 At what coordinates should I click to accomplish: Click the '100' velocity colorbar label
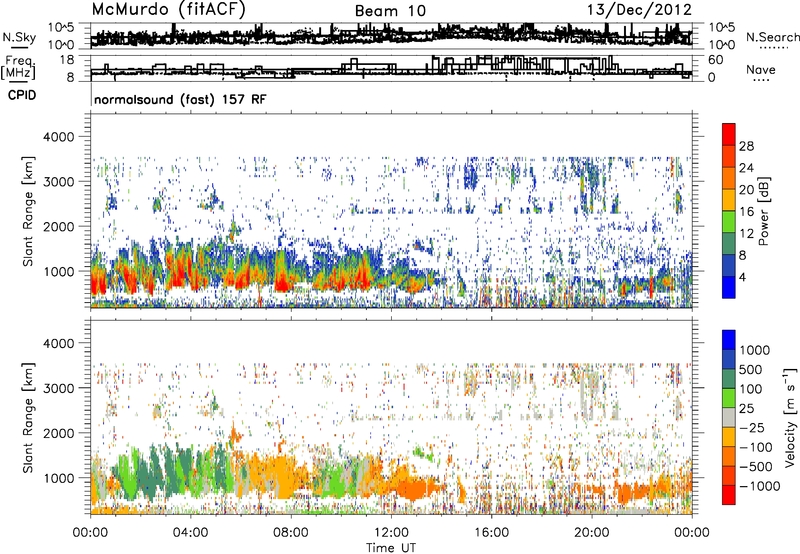click(x=750, y=389)
